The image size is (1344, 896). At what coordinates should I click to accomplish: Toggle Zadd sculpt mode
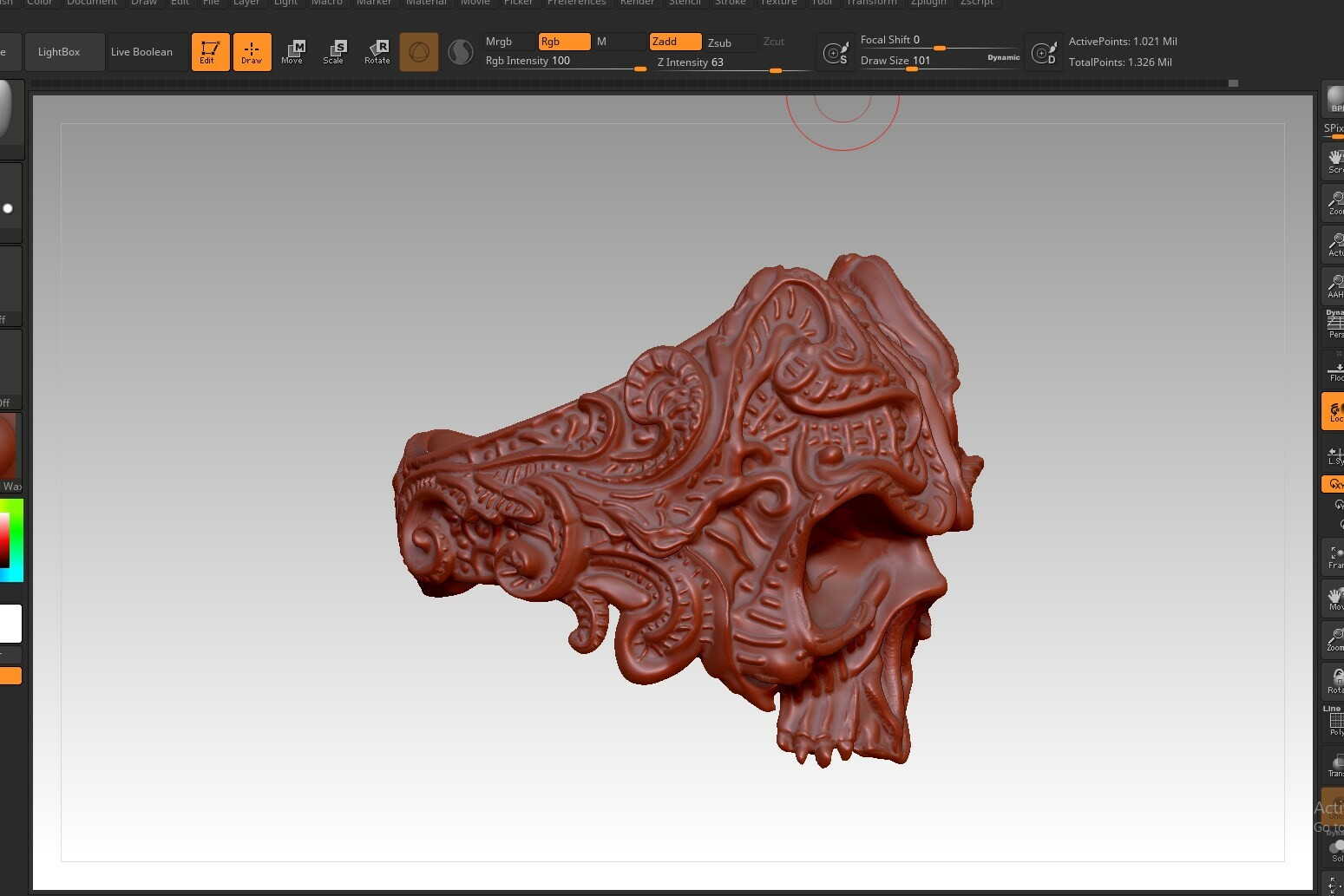point(675,42)
